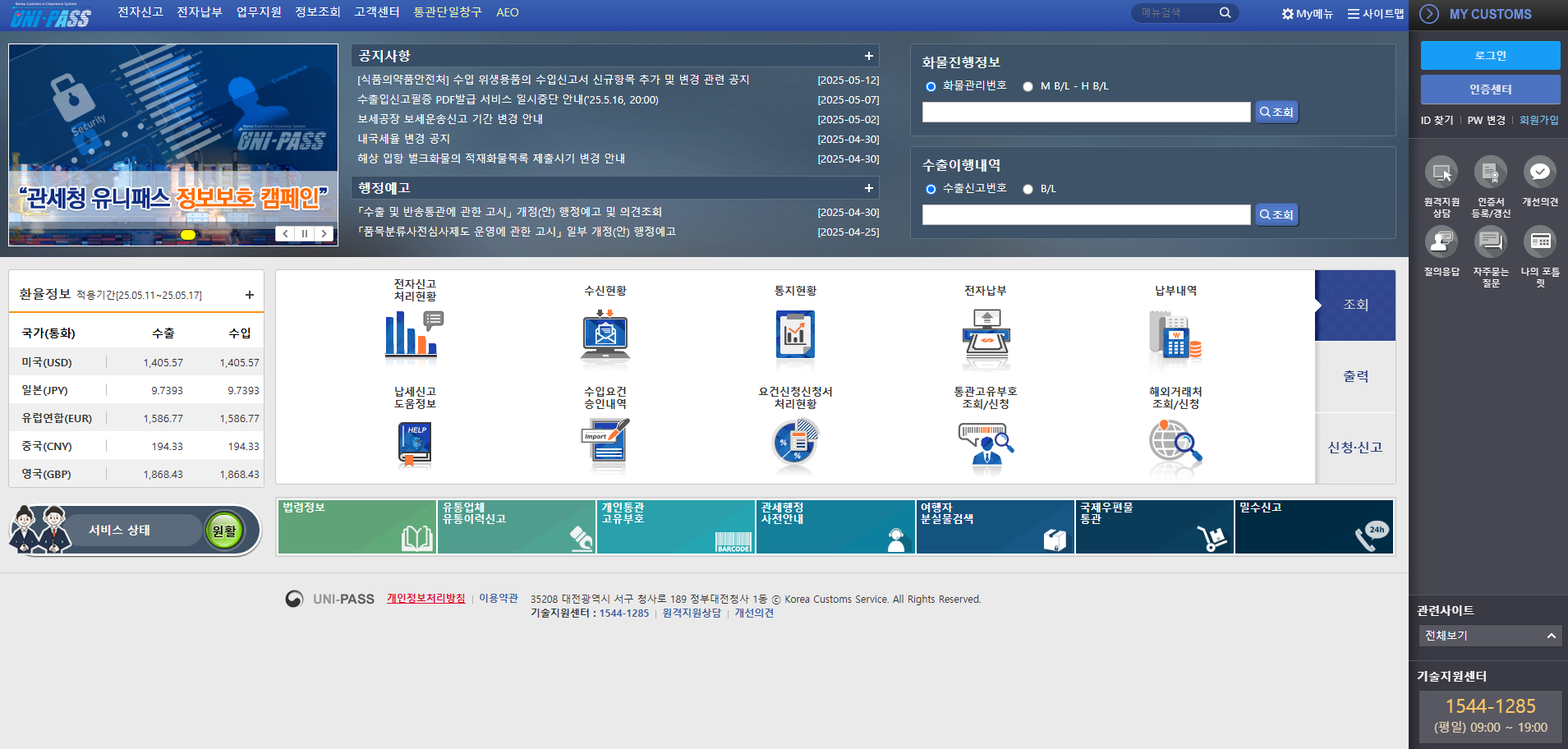Select the 화물관리번호 radio option
The height and width of the screenshot is (749, 1568).
[931, 85]
